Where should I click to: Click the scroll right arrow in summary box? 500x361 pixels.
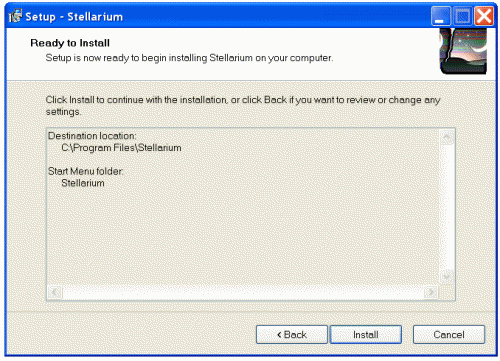click(x=431, y=292)
